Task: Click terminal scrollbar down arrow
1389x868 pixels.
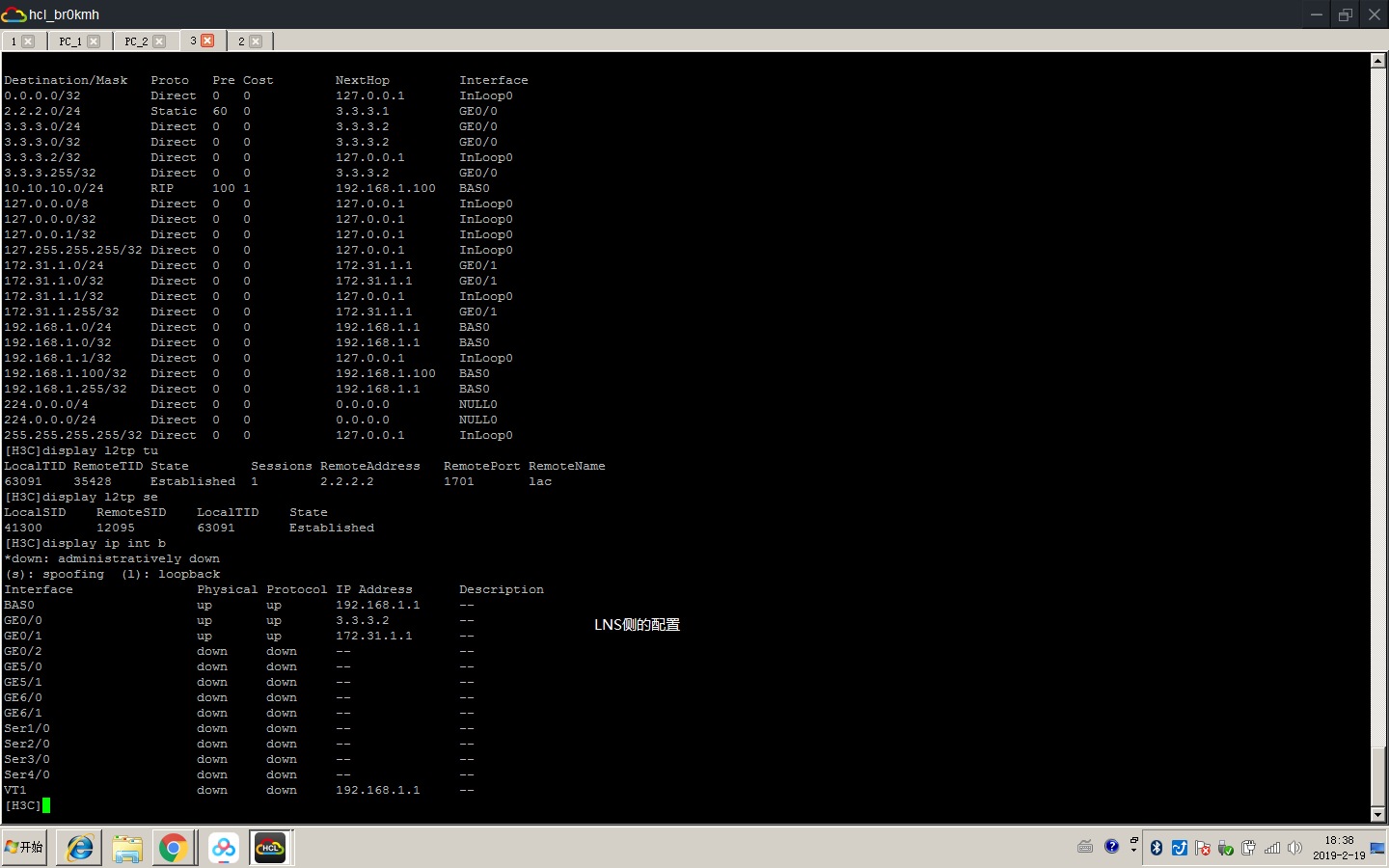Action: click(1377, 815)
